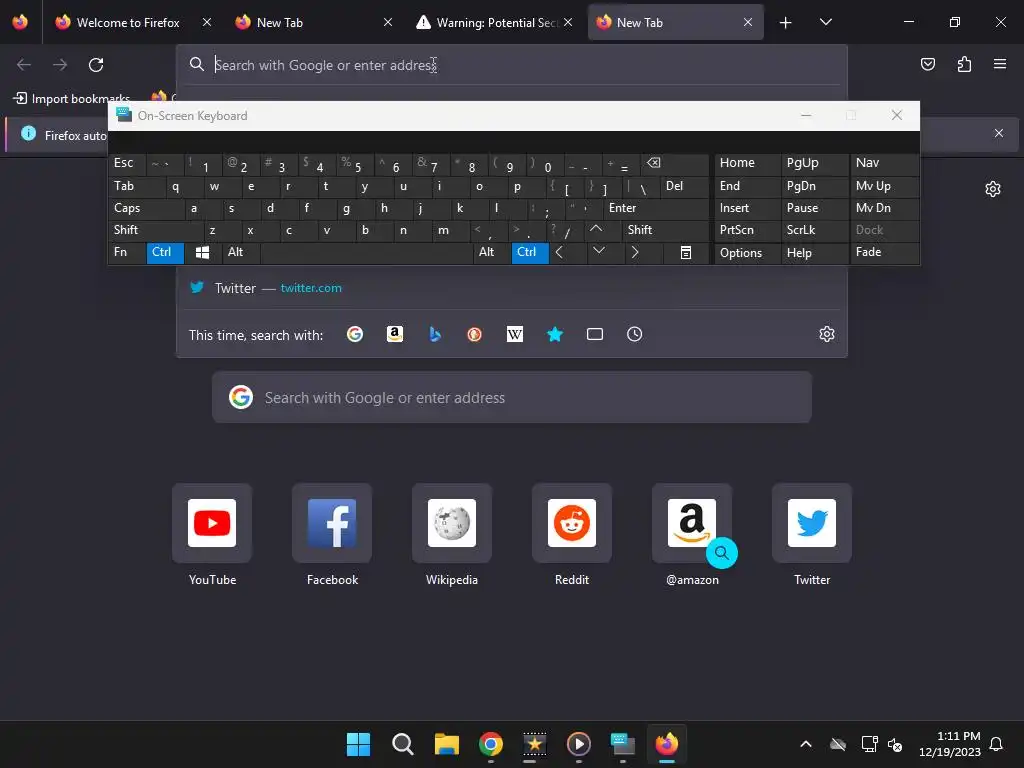
Task: Open the clock and date panel
Action: (950, 744)
